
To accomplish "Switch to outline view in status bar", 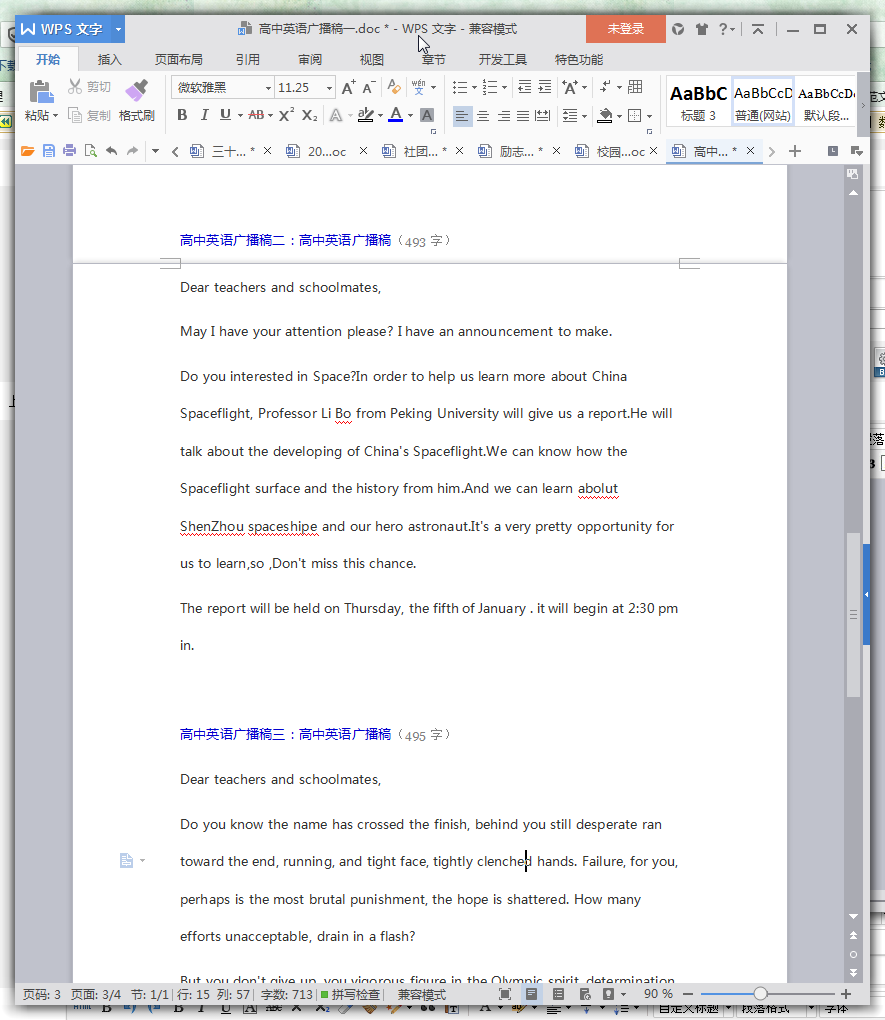I will 558,994.
